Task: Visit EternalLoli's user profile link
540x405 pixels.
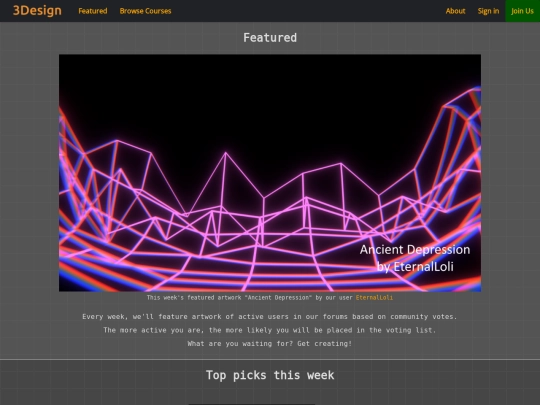Action: click(374, 298)
